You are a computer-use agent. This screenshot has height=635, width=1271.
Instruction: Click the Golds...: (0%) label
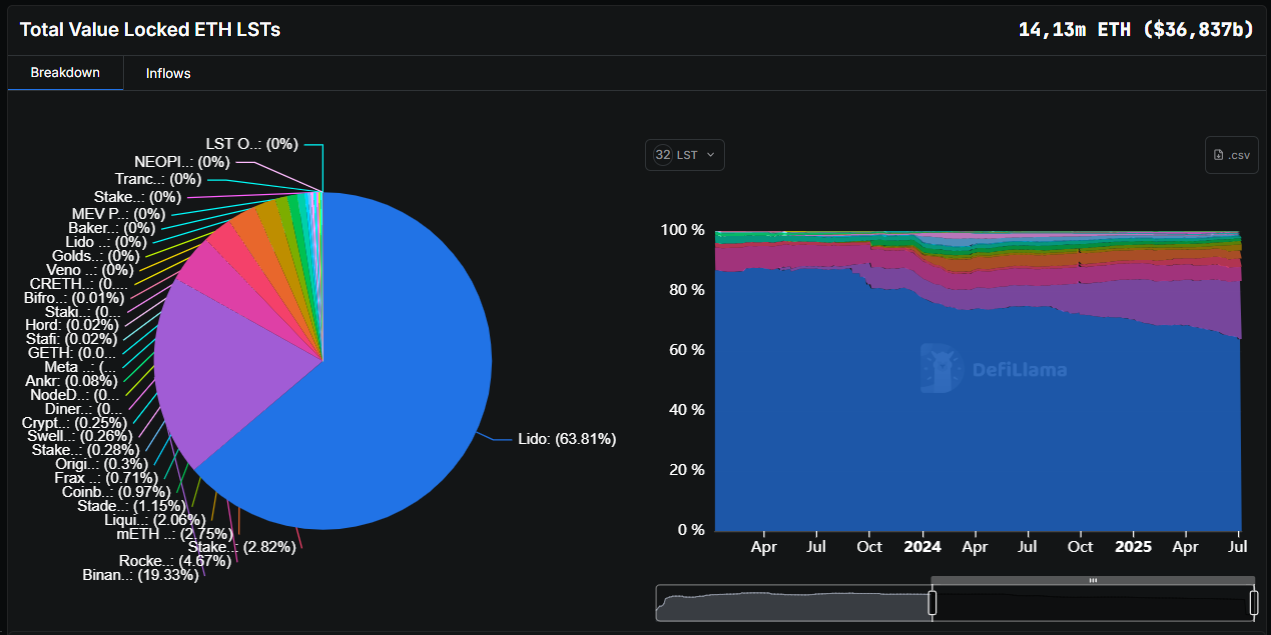point(95,256)
